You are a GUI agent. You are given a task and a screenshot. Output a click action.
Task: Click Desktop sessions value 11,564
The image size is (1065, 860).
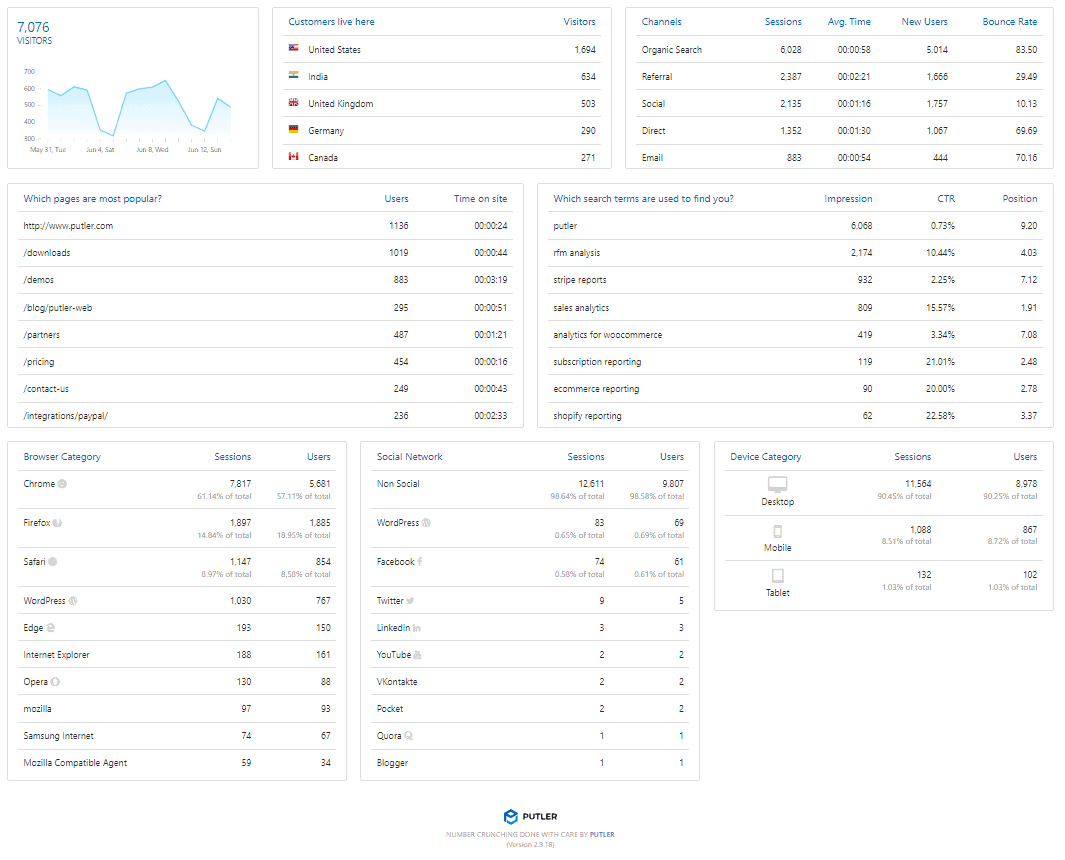[x=918, y=484]
